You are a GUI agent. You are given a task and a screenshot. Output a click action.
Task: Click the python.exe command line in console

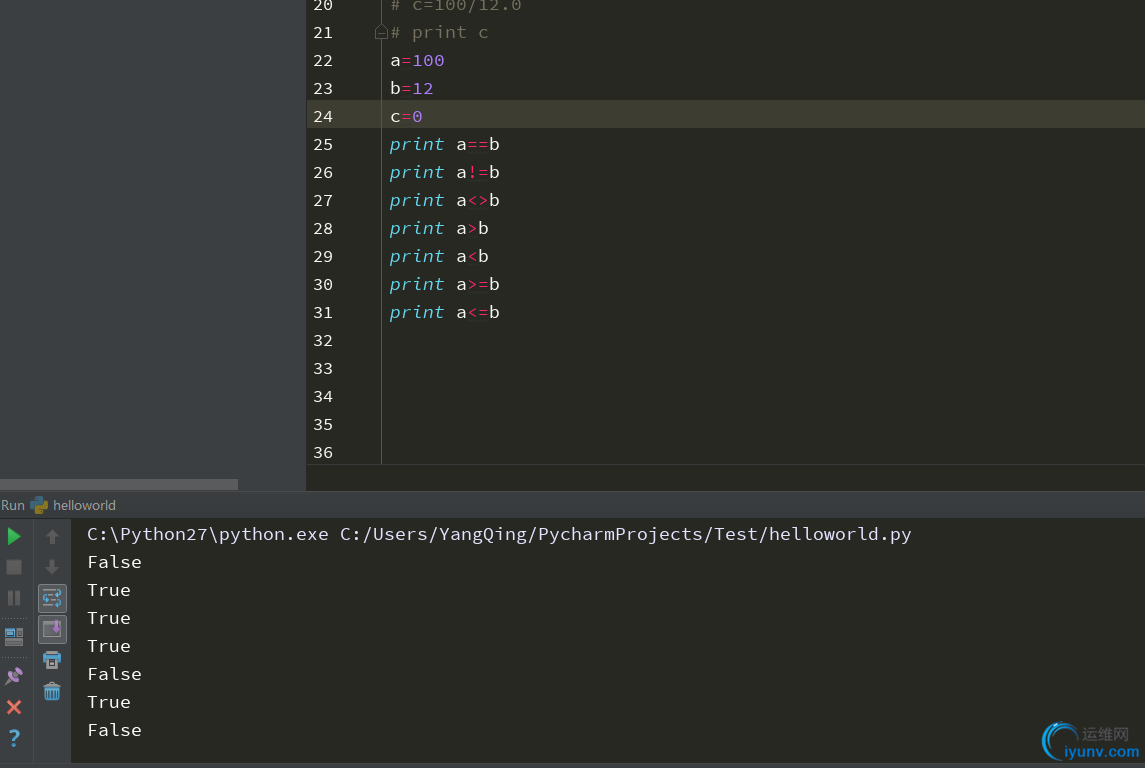coord(499,534)
